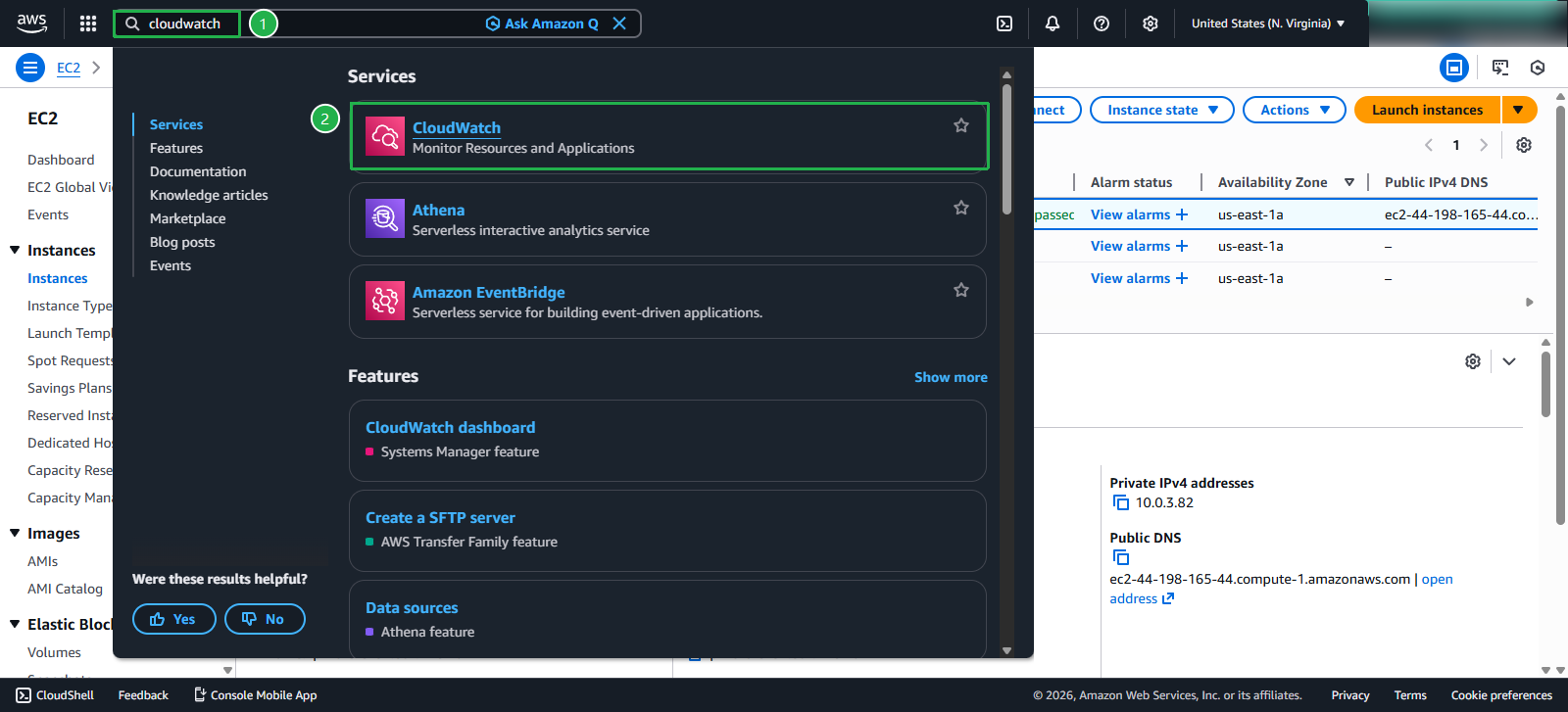This screenshot has width=1568, height=712.
Task: Select Blog posts in search categories
Action: tap(182, 242)
